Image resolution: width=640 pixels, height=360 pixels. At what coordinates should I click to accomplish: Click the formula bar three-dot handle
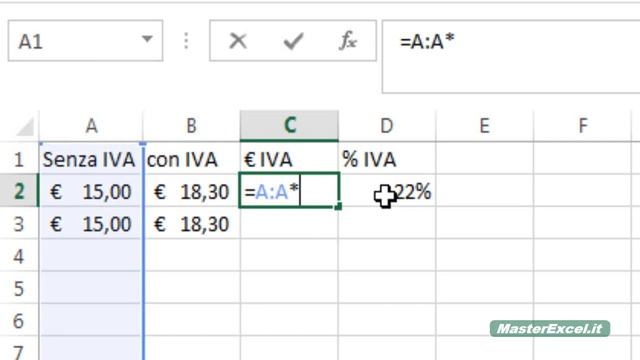click(186, 41)
